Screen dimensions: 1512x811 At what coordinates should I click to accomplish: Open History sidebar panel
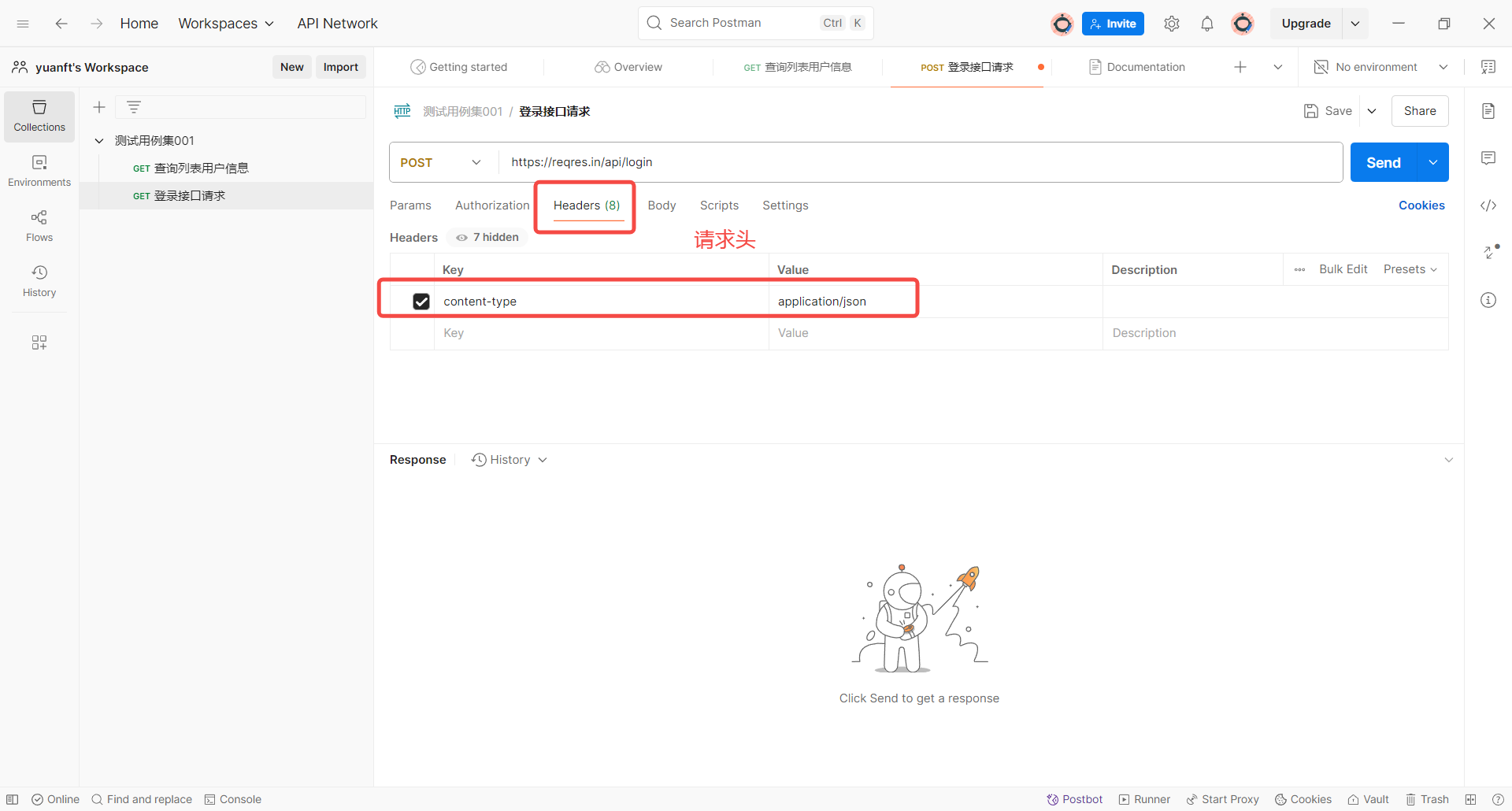pyautogui.click(x=39, y=282)
